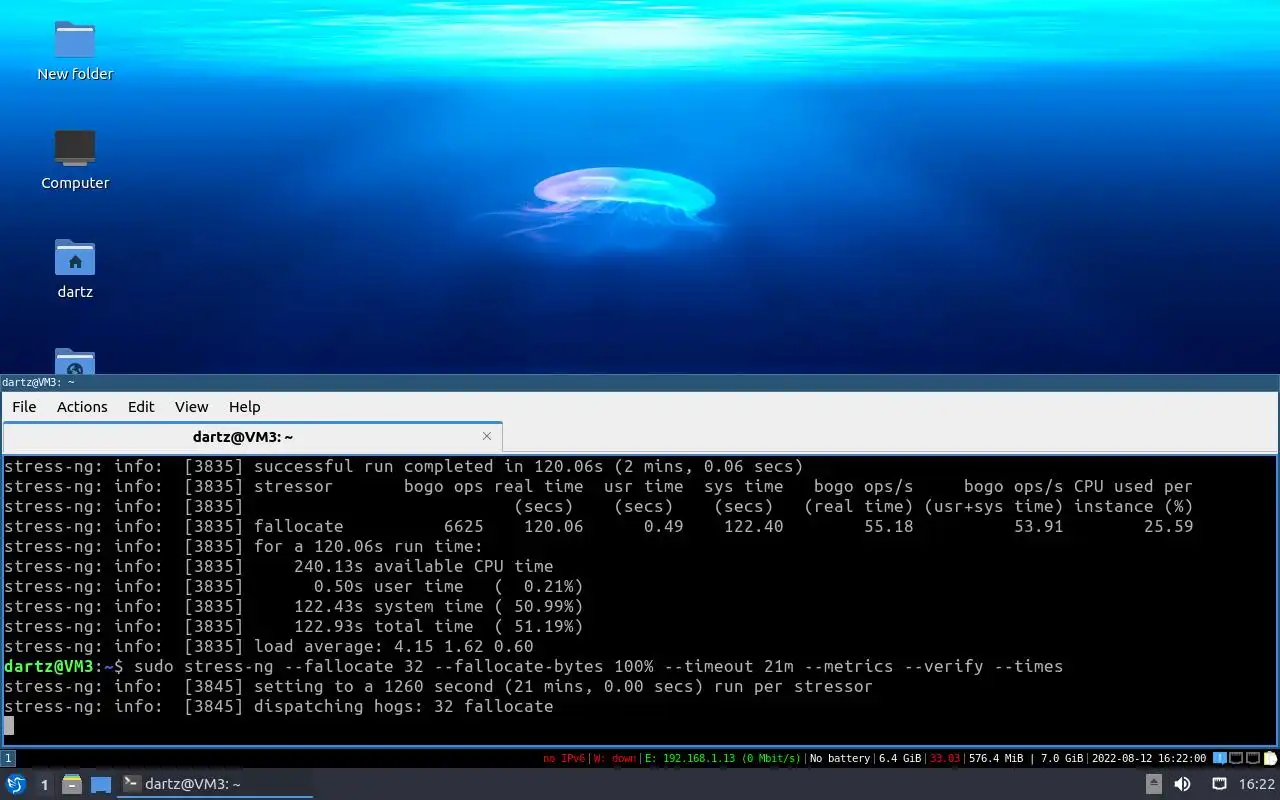Click workspace 1 button on the status bar
Screen dimensions: 1280x800
tap(8, 758)
